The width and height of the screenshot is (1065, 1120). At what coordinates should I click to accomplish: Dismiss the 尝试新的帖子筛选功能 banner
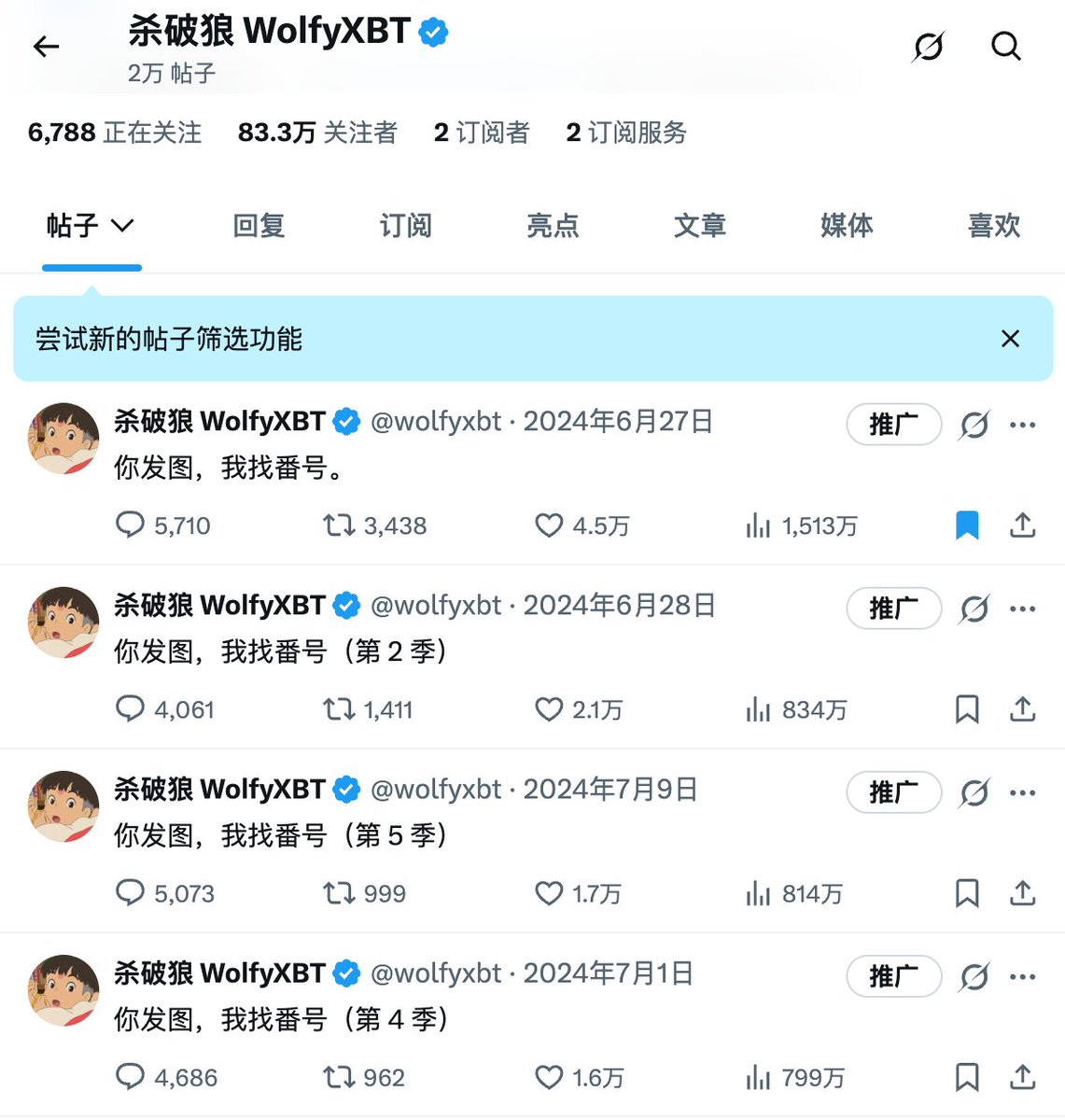tap(1010, 339)
